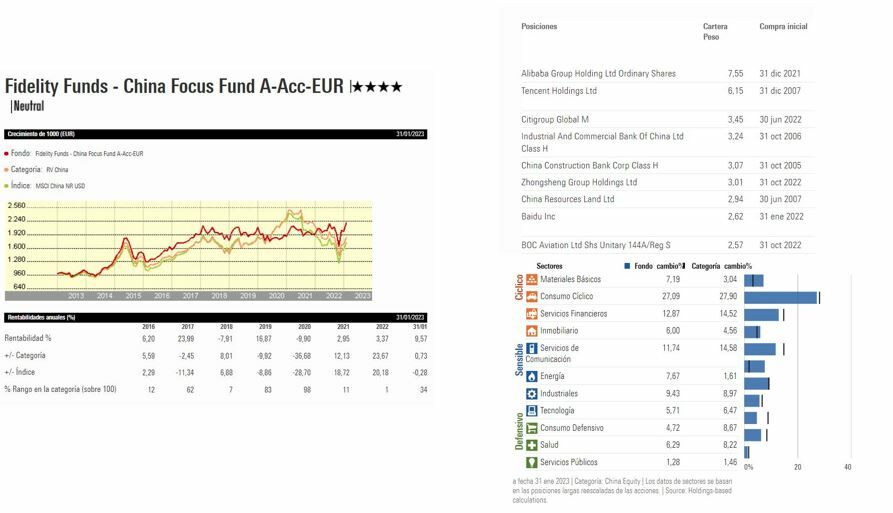The width and height of the screenshot is (893, 513).
Task: Click the 2023 label on chart axis
Action: [362, 296]
